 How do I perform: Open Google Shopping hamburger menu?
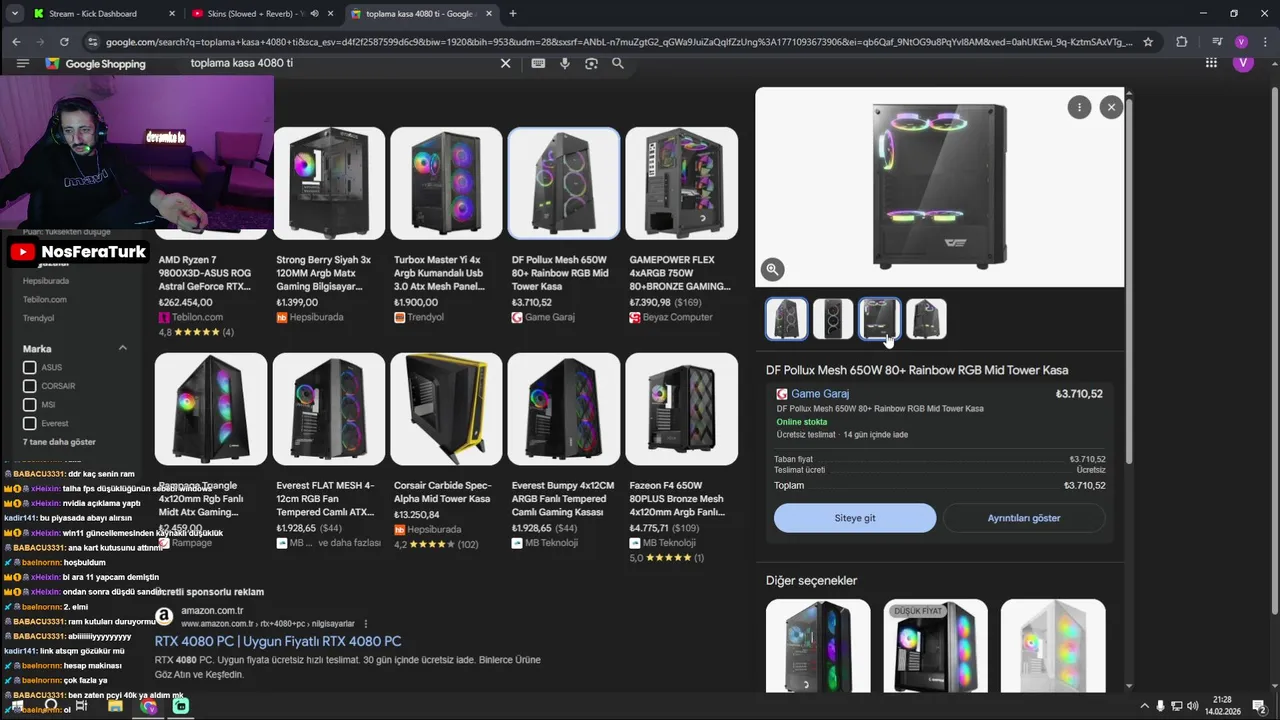pyautogui.click(x=22, y=63)
